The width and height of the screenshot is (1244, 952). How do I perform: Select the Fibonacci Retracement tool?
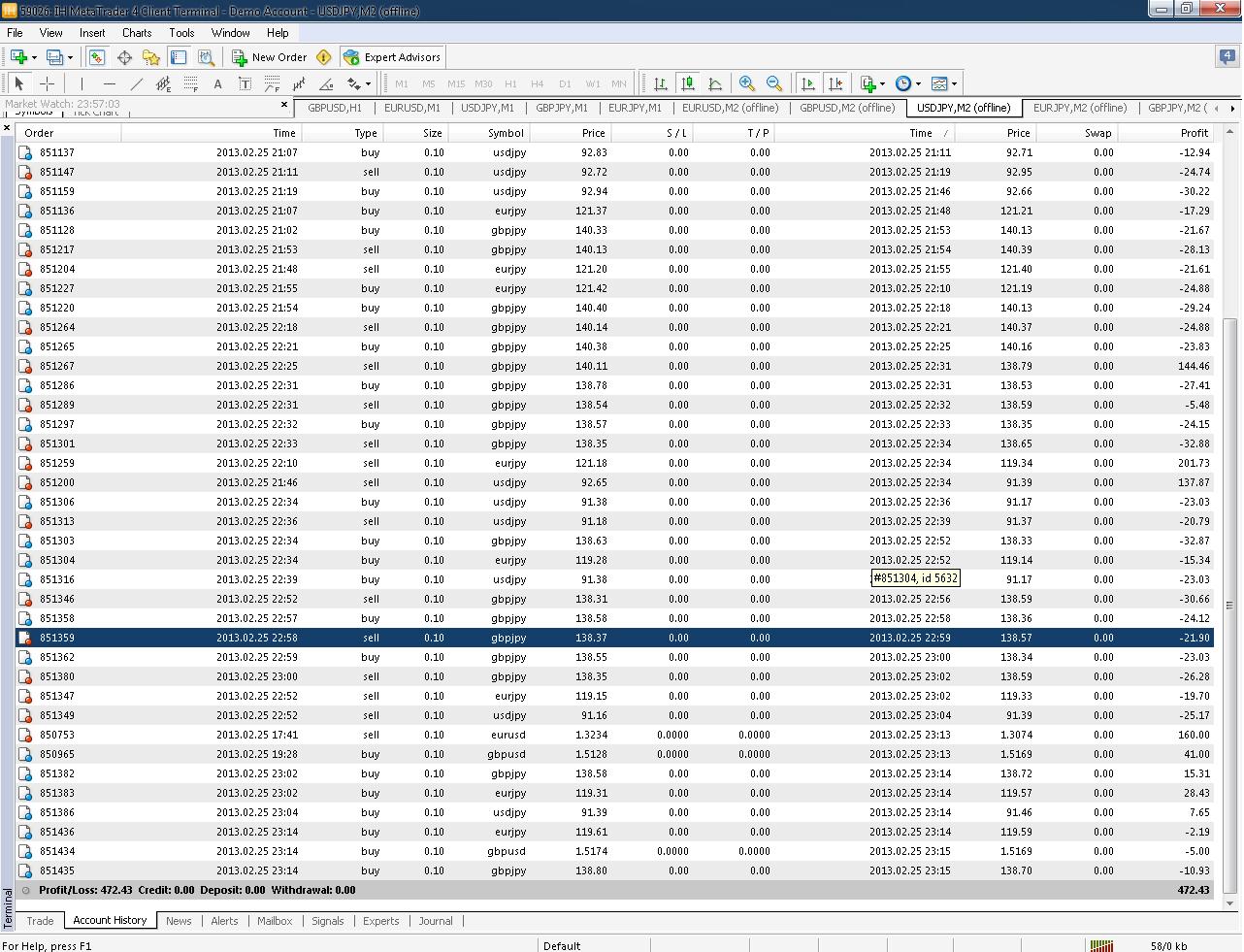tap(191, 83)
